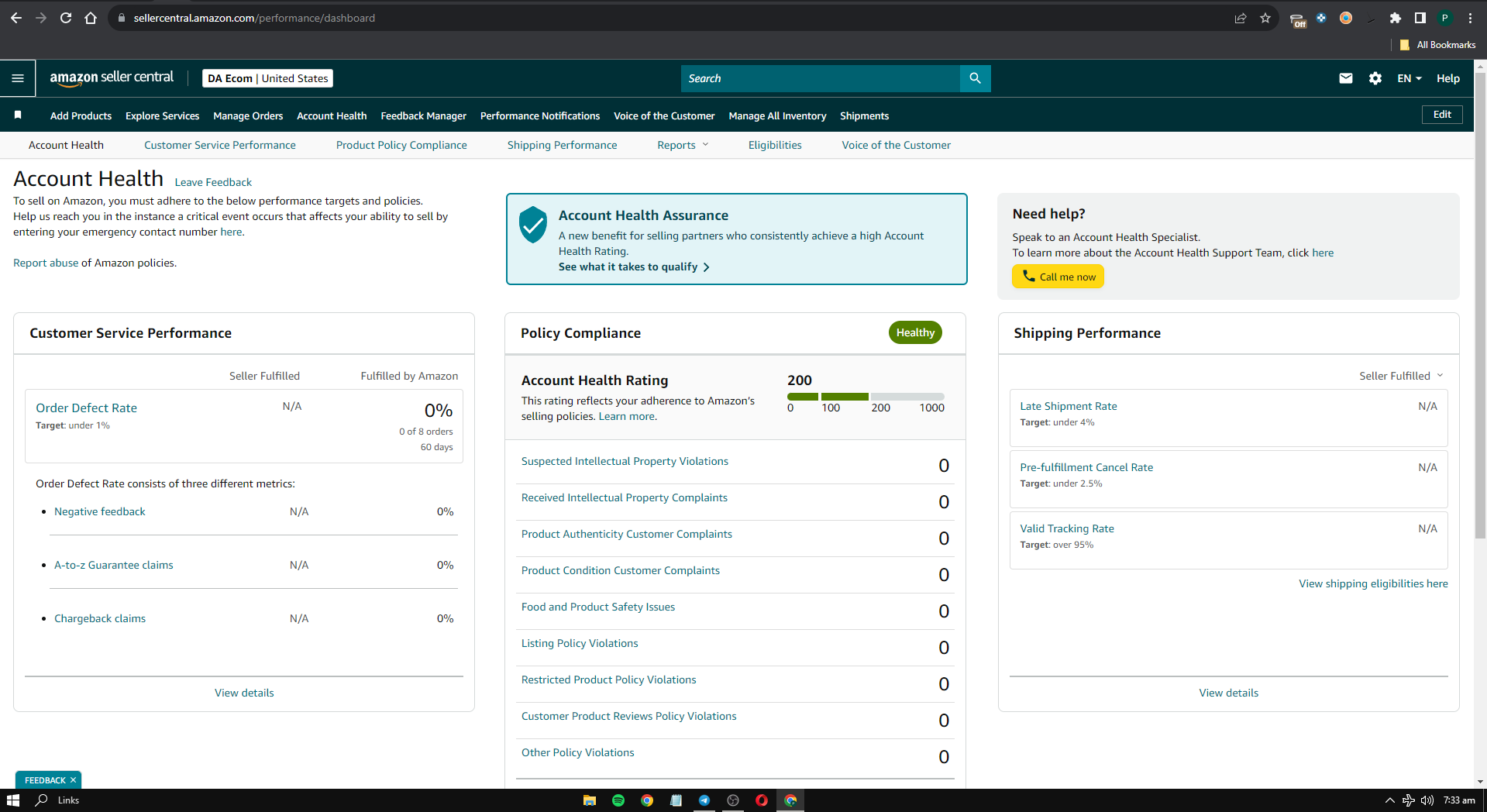This screenshot has height=812, width=1487.
Task: Click the bookmark flag icon in navigation bar
Action: click(x=18, y=115)
